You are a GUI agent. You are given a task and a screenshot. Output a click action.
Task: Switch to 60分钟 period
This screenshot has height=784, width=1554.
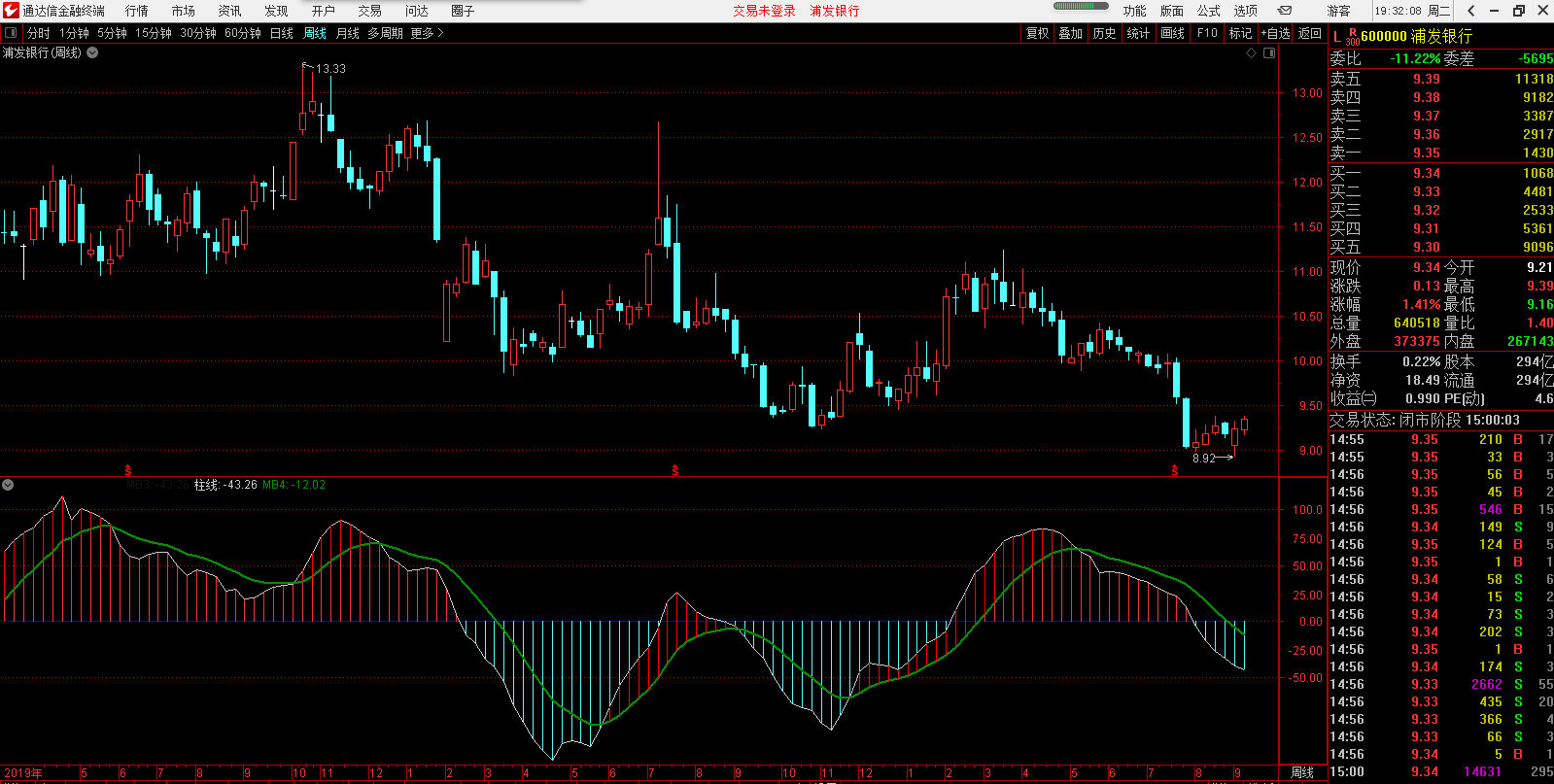[x=243, y=33]
